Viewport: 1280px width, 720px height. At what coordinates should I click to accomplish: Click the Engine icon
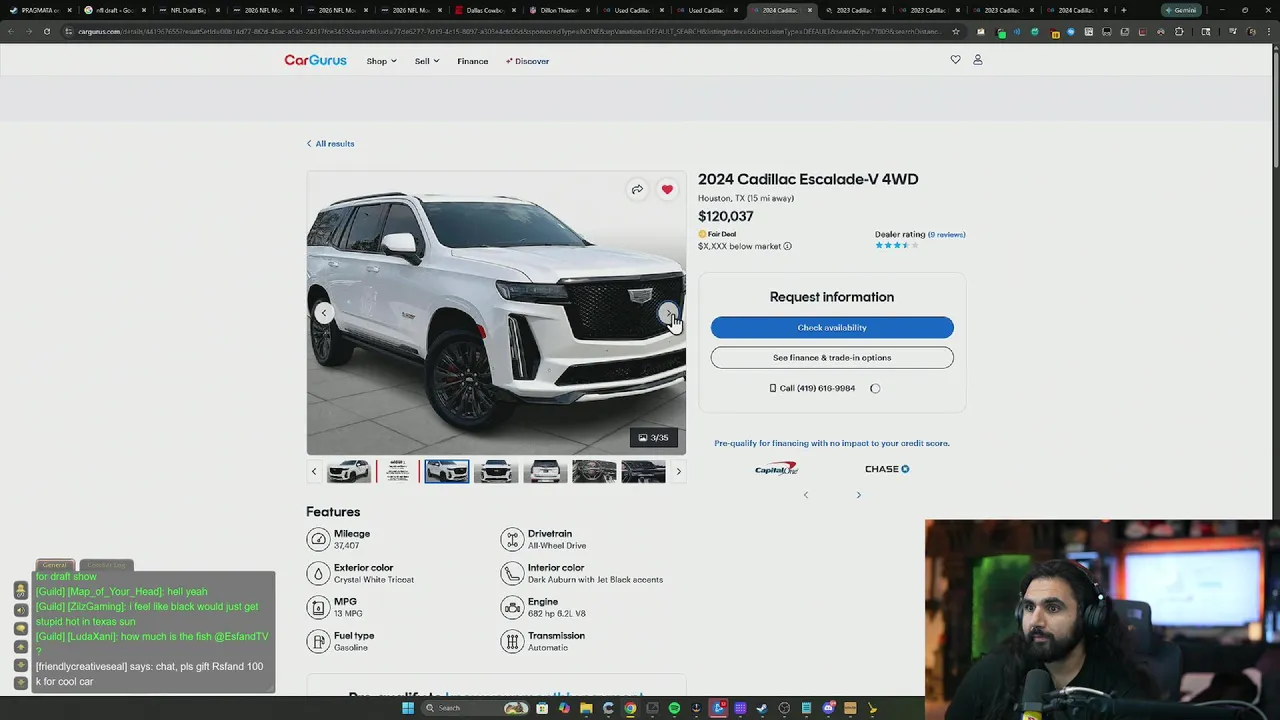tap(512, 607)
